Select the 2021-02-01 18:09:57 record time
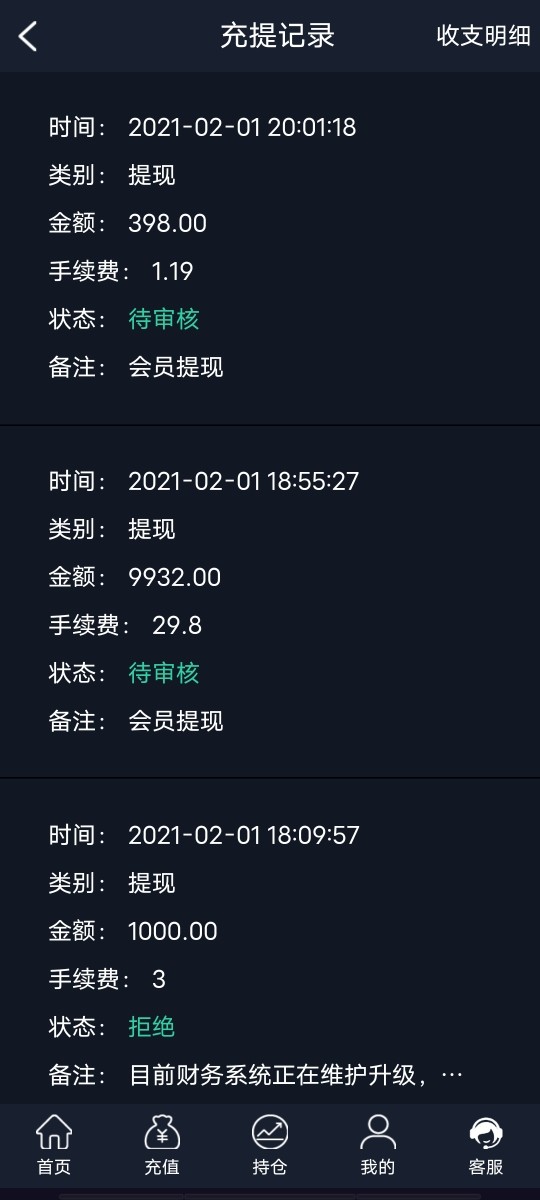540x1200 pixels. (243, 835)
